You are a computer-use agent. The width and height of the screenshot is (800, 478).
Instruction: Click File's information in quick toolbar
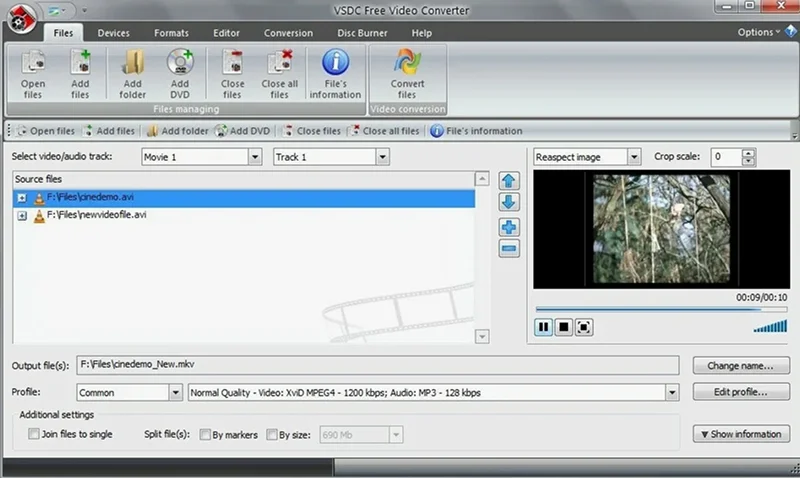point(477,131)
